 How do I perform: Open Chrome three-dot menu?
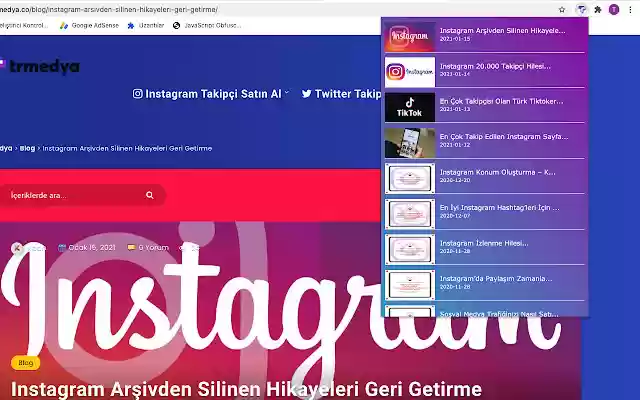tap(630, 9)
